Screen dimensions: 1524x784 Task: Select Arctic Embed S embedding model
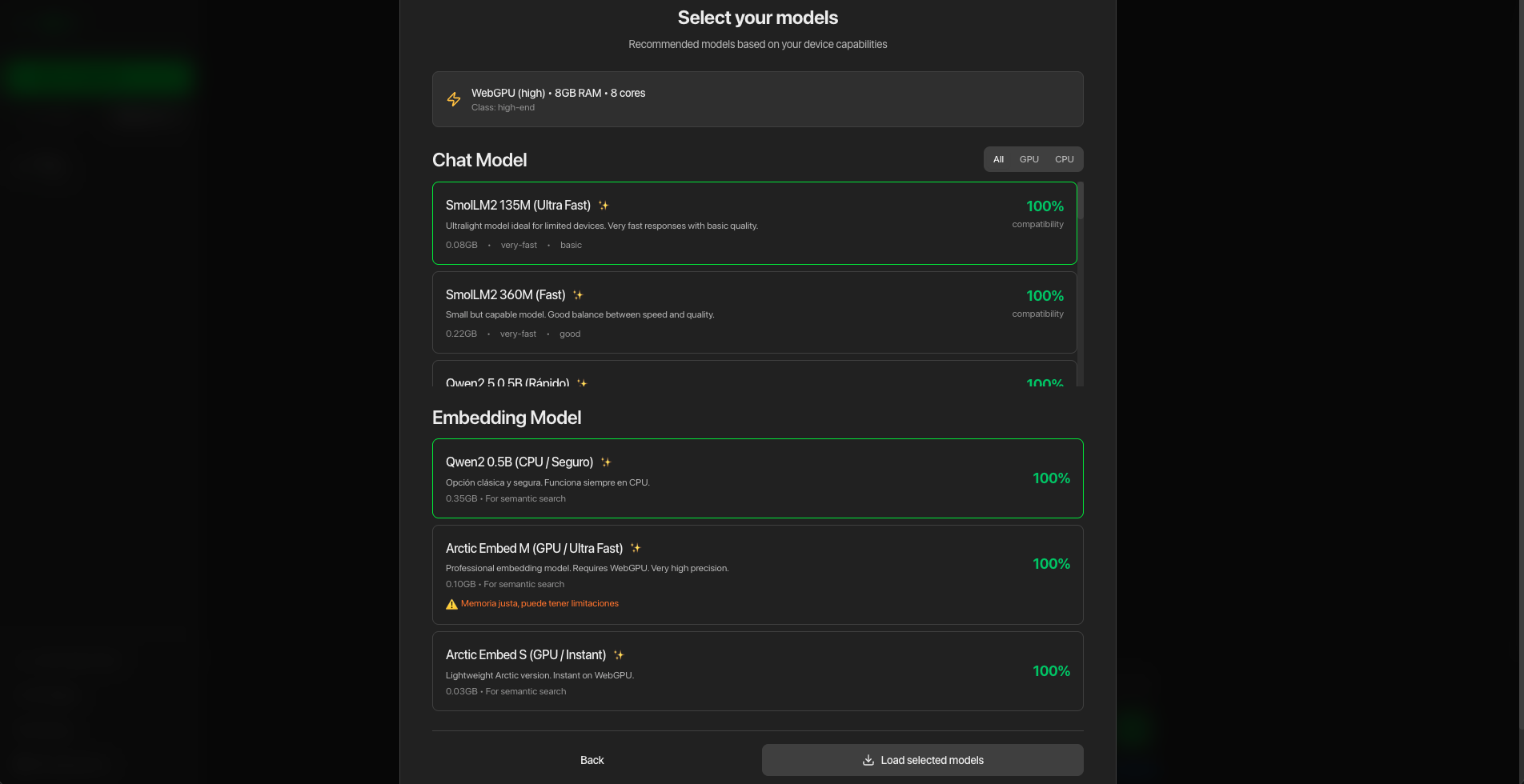(x=757, y=671)
